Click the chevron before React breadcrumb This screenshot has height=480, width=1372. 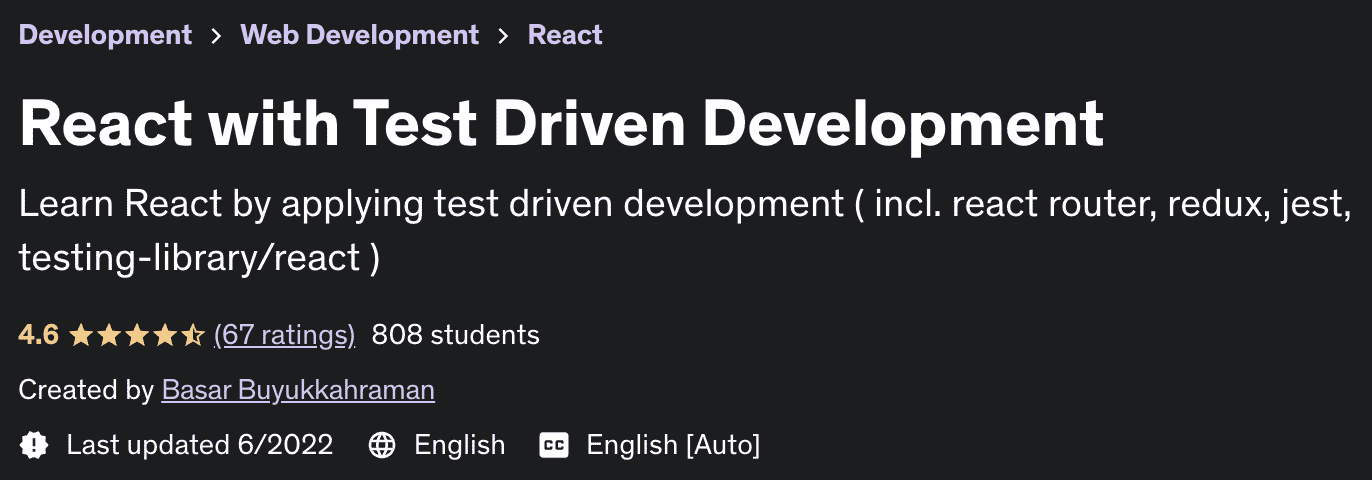(x=504, y=36)
